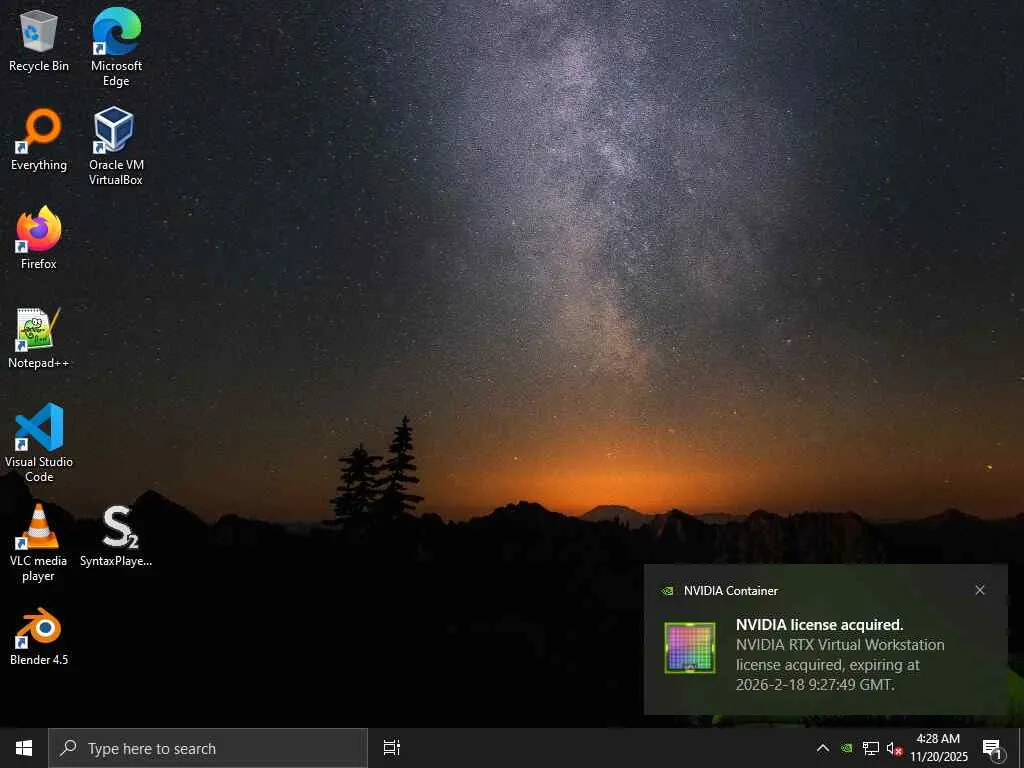Click the NVIDIA tray icon
The width and height of the screenshot is (1024, 768).
pos(846,748)
